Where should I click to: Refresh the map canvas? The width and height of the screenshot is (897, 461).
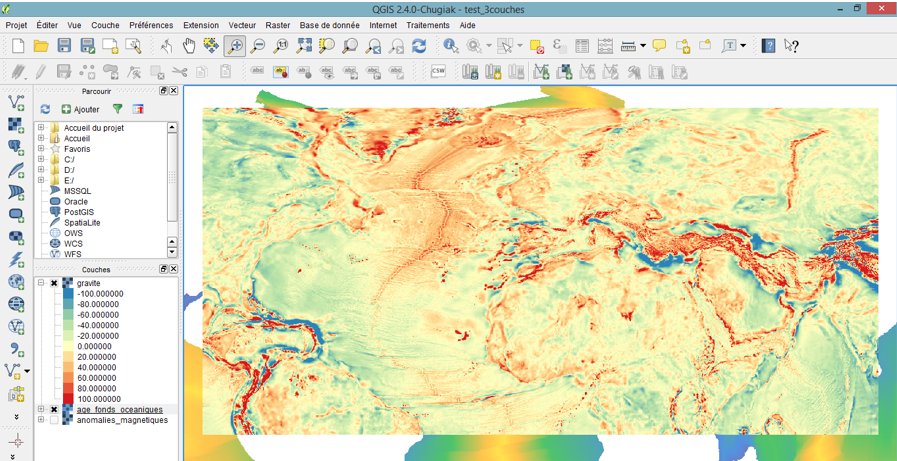point(419,46)
